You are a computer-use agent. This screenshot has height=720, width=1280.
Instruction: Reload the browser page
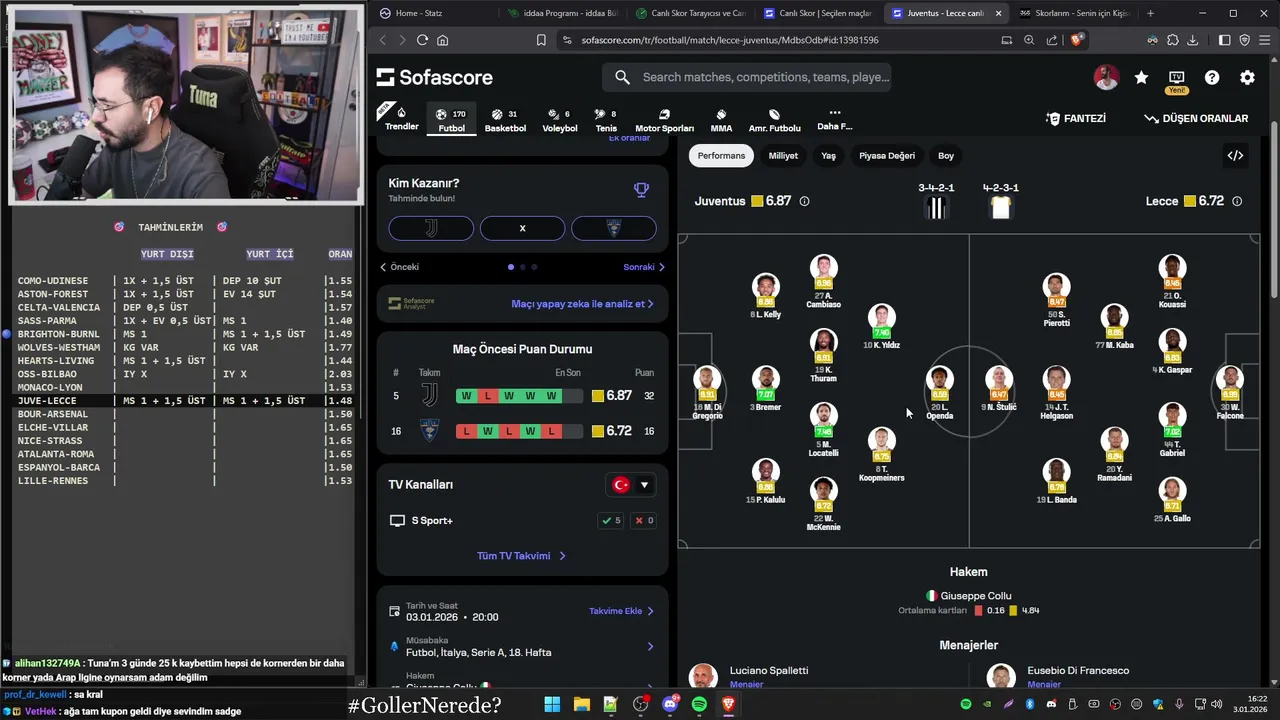point(422,40)
